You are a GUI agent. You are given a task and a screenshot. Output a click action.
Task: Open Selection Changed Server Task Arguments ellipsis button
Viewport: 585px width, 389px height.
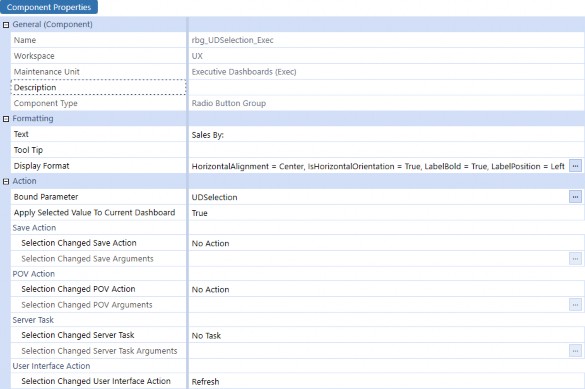(x=575, y=351)
